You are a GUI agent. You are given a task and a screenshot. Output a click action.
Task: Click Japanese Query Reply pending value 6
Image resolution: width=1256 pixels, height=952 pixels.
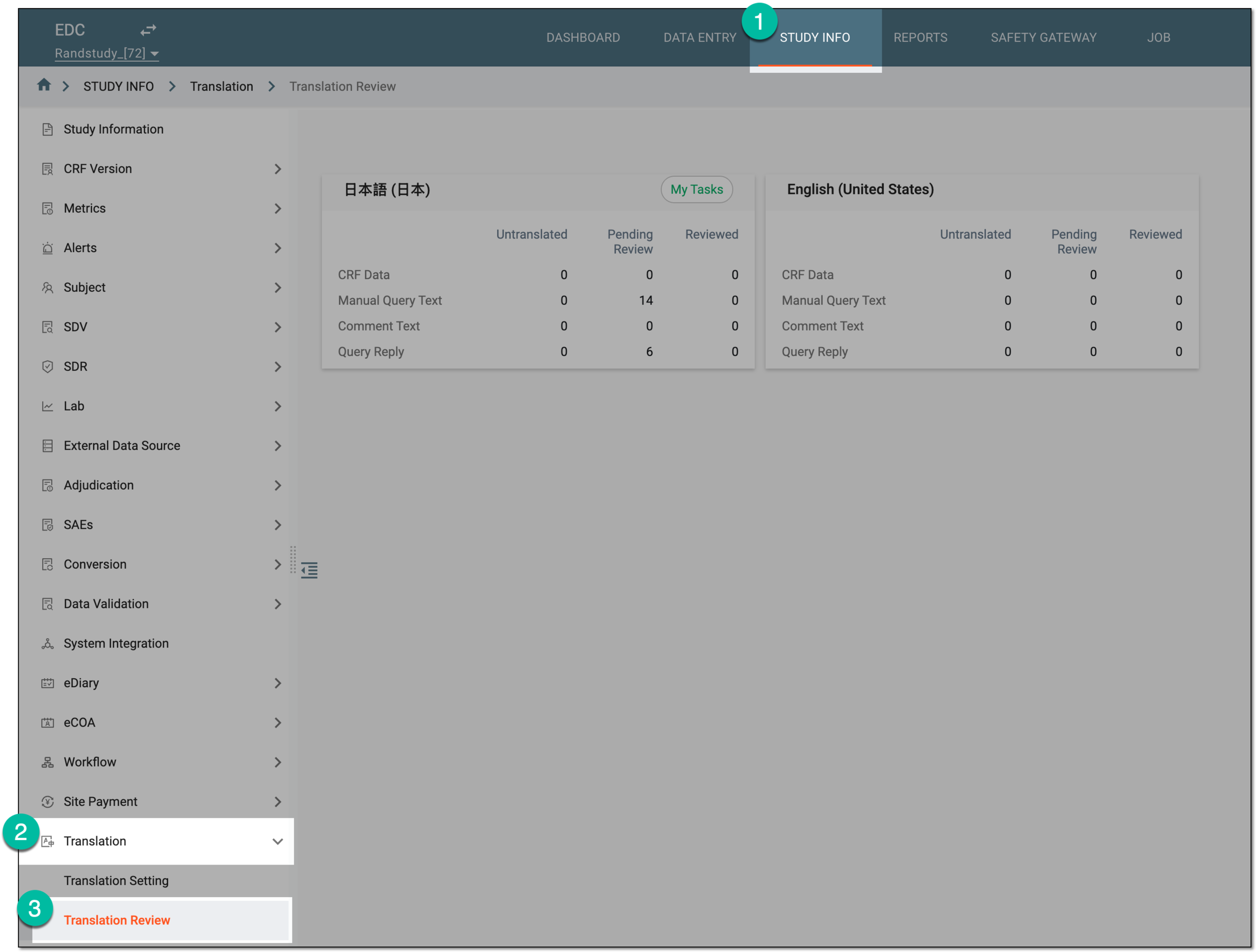[649, 352]
